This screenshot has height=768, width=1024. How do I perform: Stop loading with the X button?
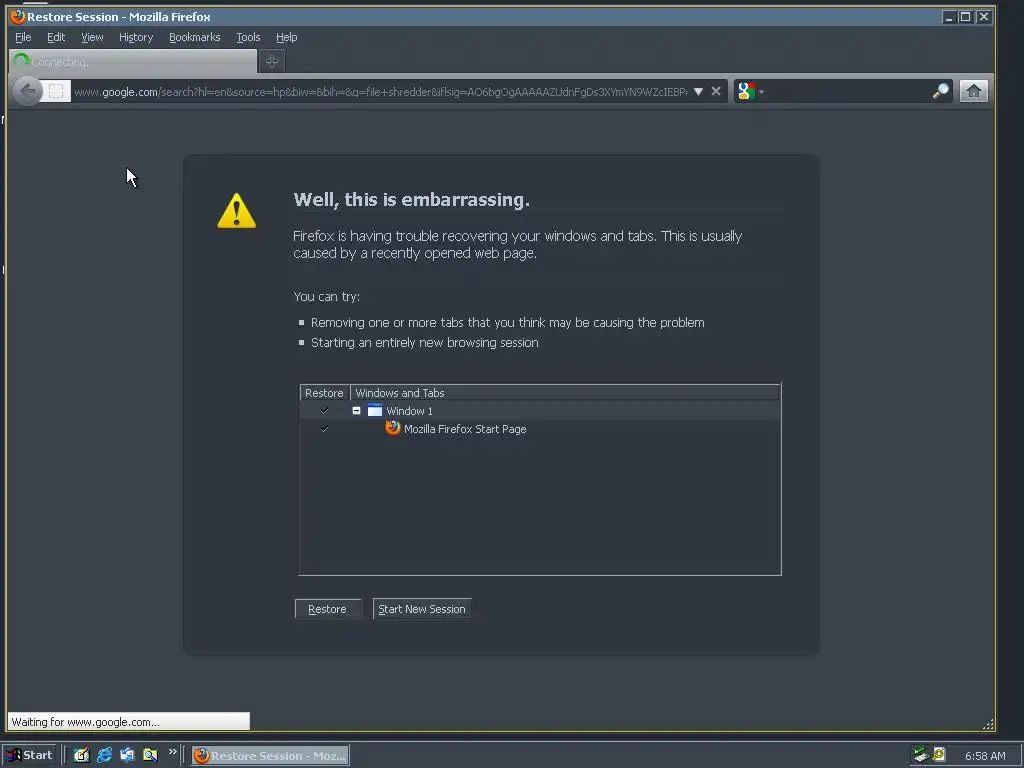pyautogui.click(x=716, y=91)
